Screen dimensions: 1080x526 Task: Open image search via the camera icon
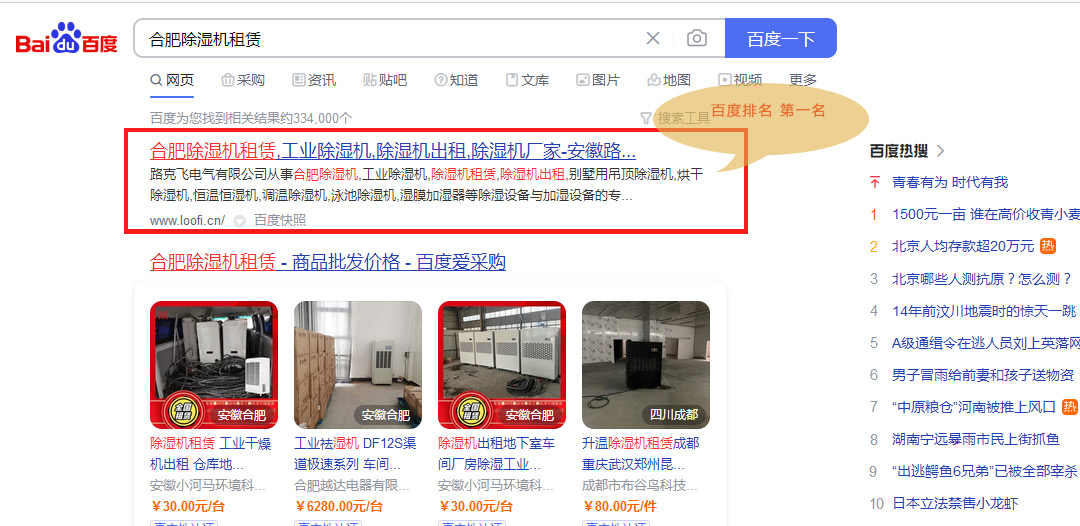696,39
